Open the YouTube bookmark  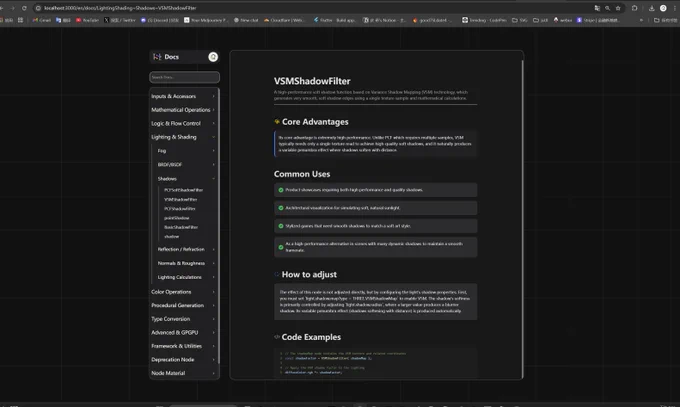(87, 20)
